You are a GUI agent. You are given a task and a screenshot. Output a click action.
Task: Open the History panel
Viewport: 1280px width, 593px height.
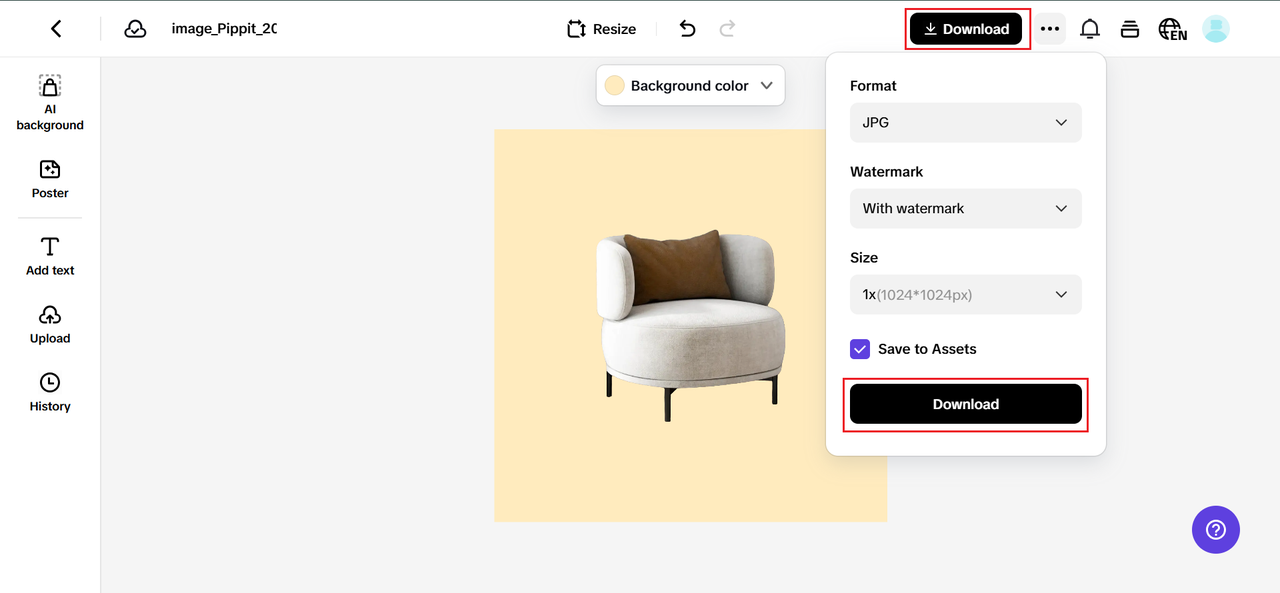pos(50,392)
